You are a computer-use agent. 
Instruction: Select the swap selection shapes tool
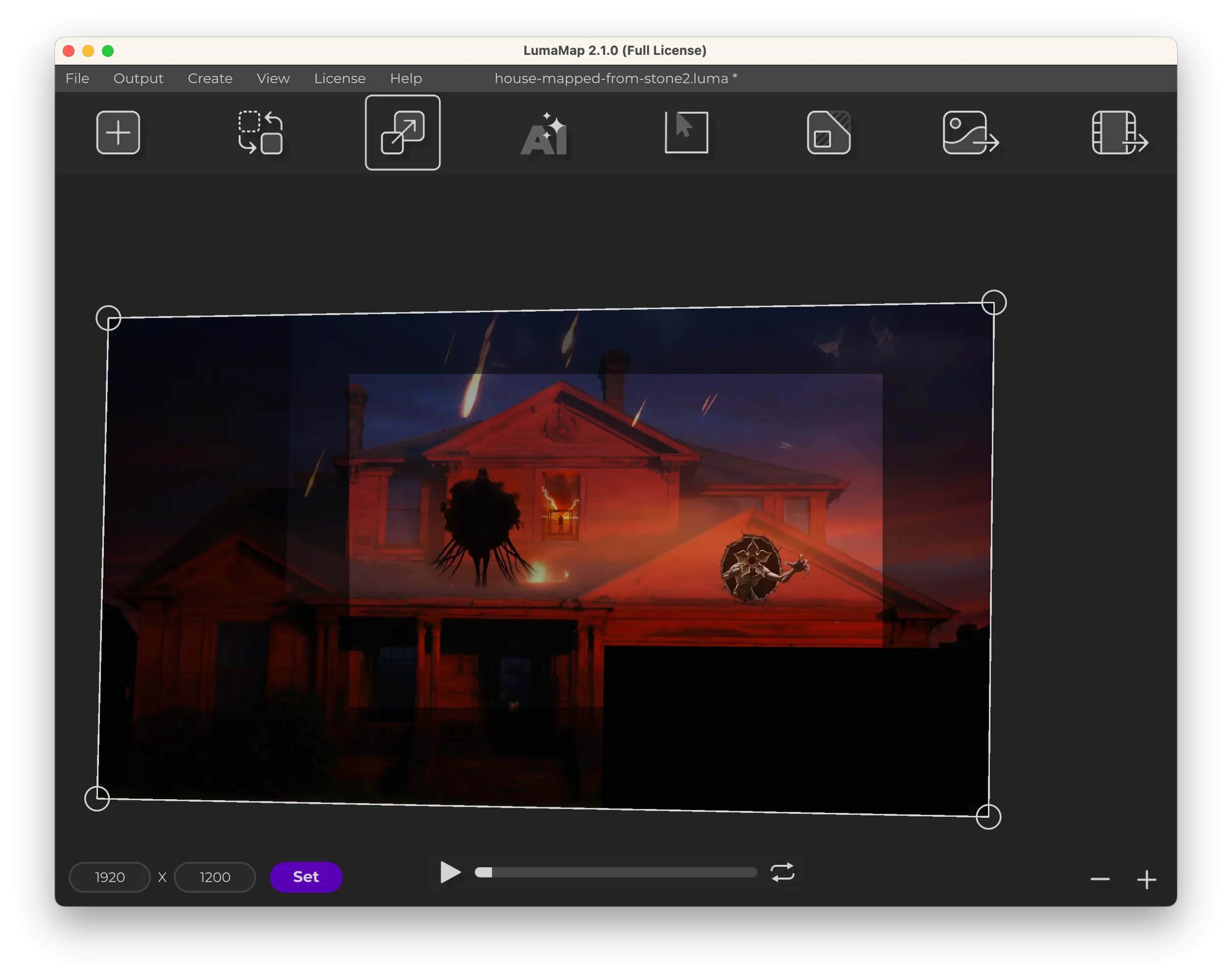260,133
